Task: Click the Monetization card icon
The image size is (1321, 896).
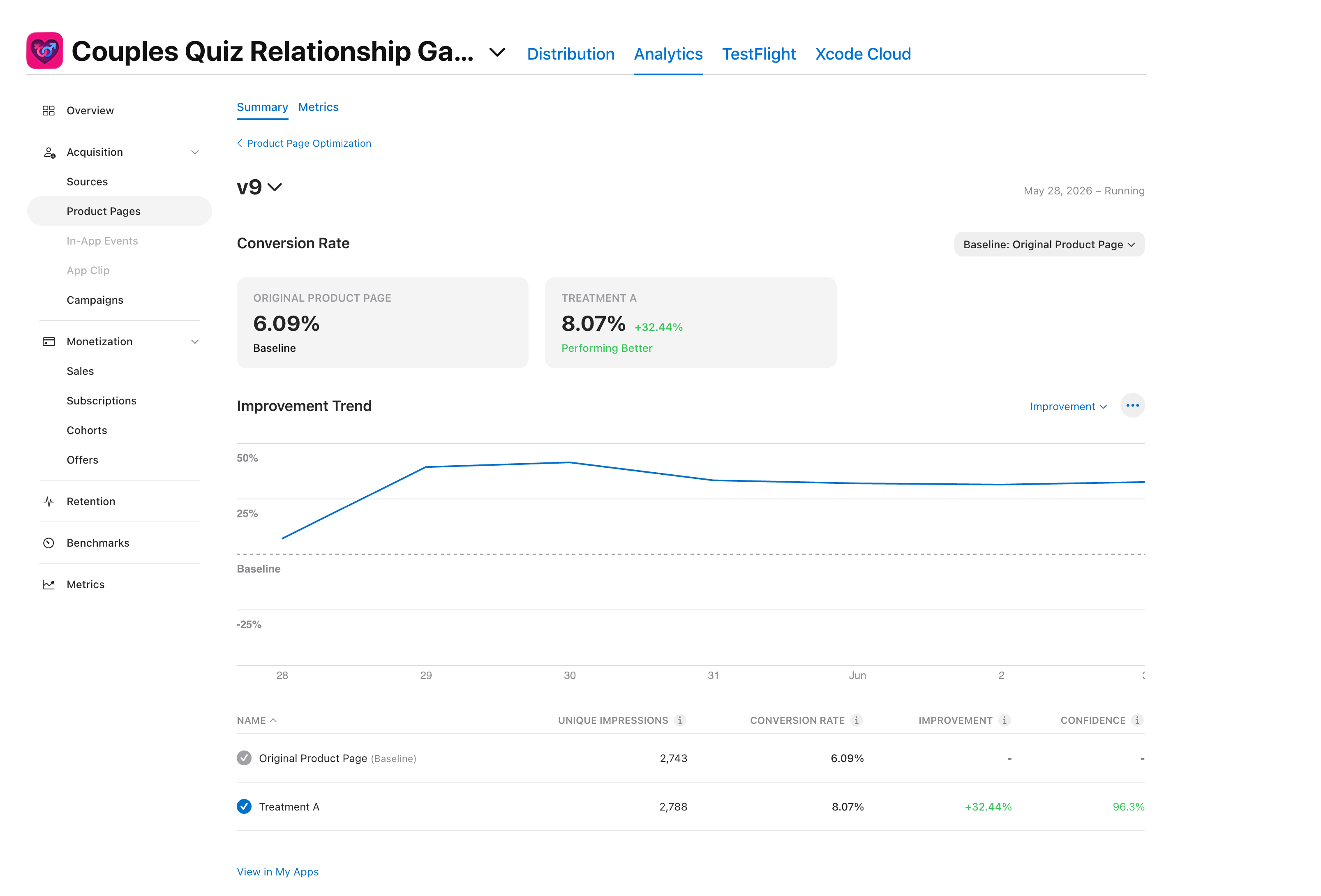Action: click(x=49, y=342)
